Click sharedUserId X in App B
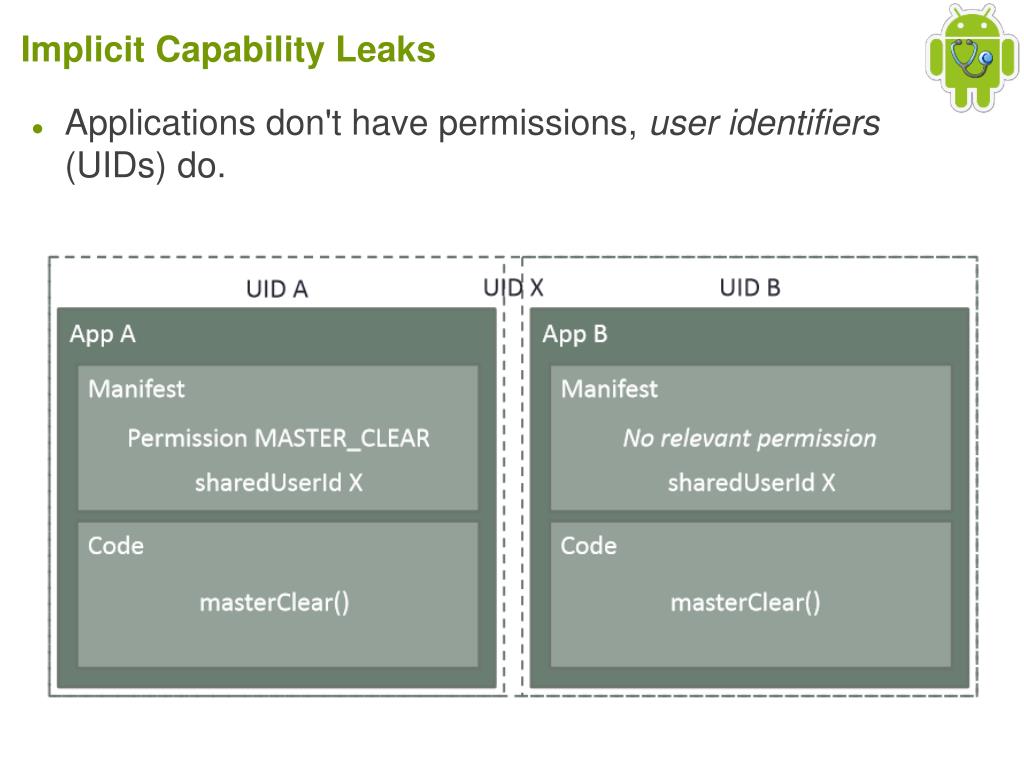 [x=751, y=483]
